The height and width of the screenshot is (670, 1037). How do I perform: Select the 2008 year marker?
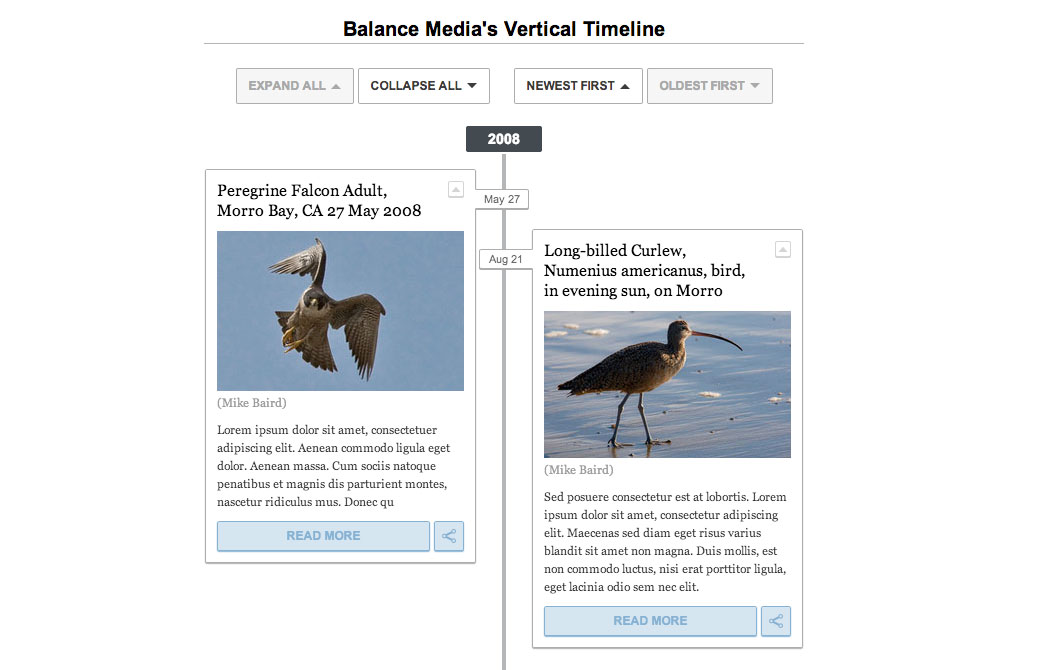[504, 139]
